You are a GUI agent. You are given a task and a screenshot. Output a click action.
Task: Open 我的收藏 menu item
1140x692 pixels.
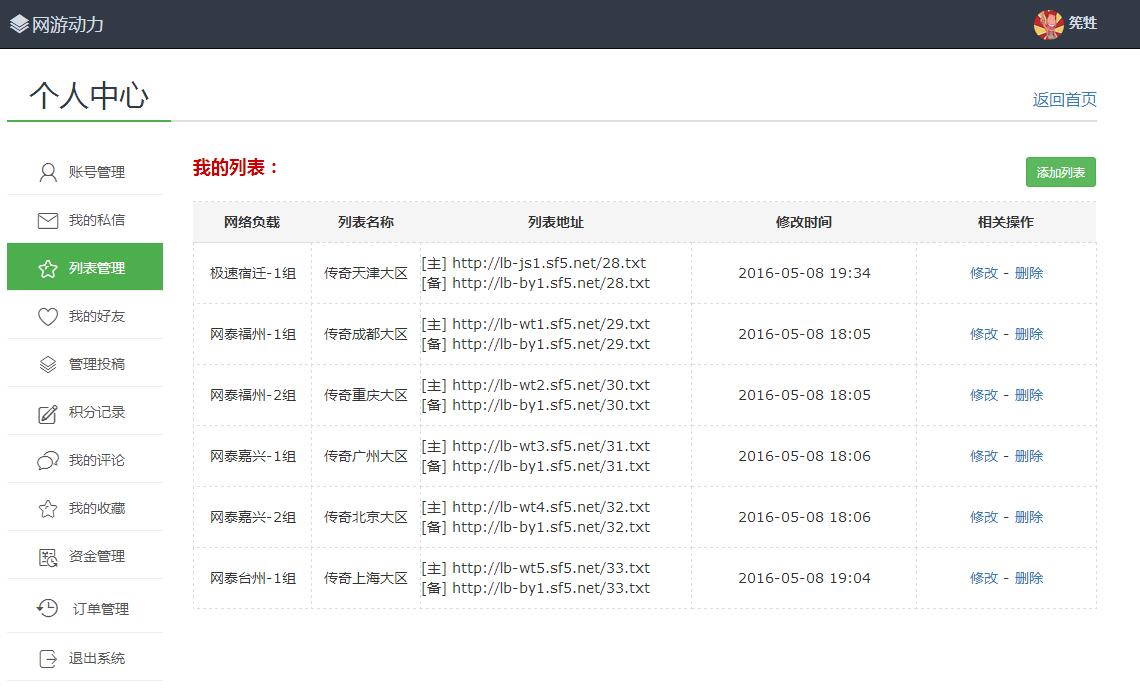[x=85, y=508]
